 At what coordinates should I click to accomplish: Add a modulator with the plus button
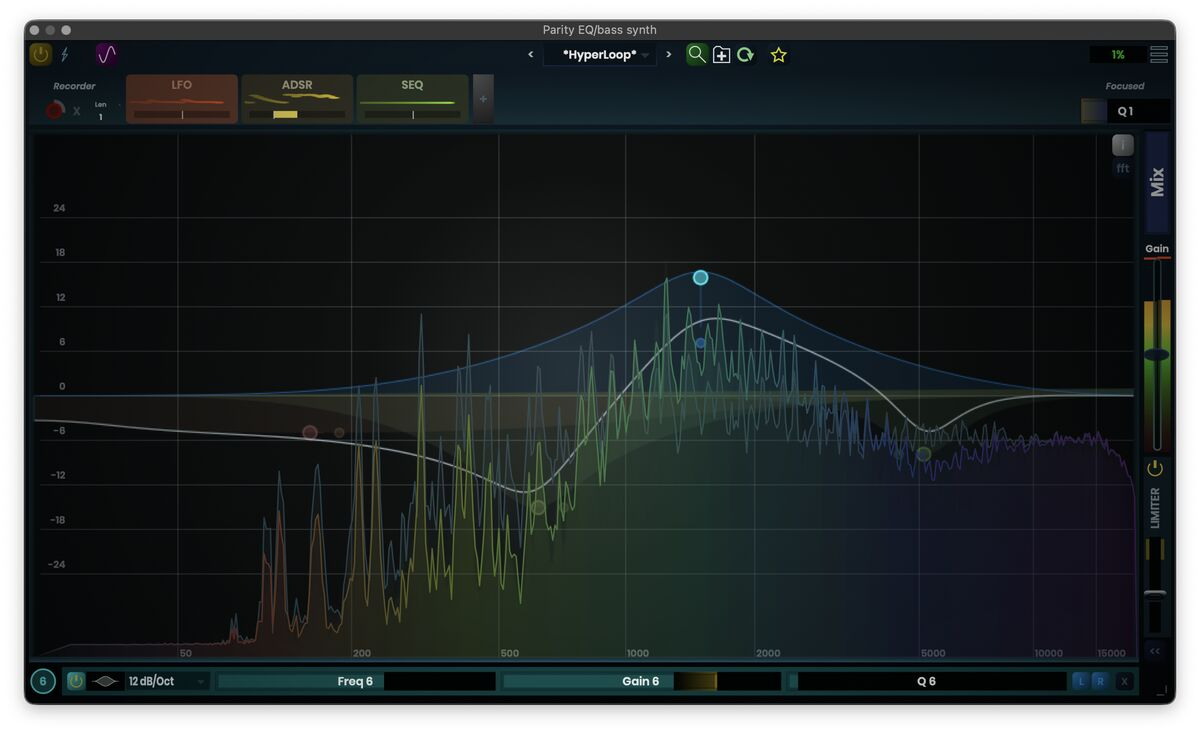coord(483,99)
